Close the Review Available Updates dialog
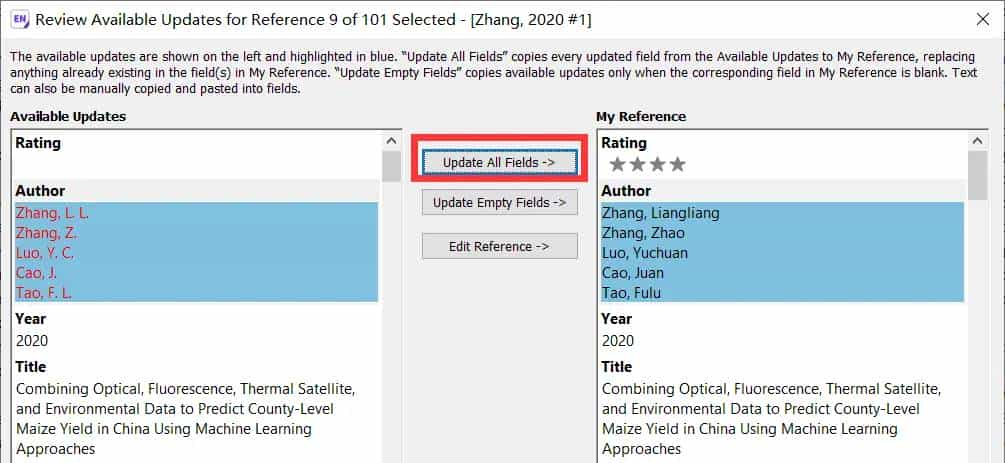The image size is (1005, 463). pos(982,19)
